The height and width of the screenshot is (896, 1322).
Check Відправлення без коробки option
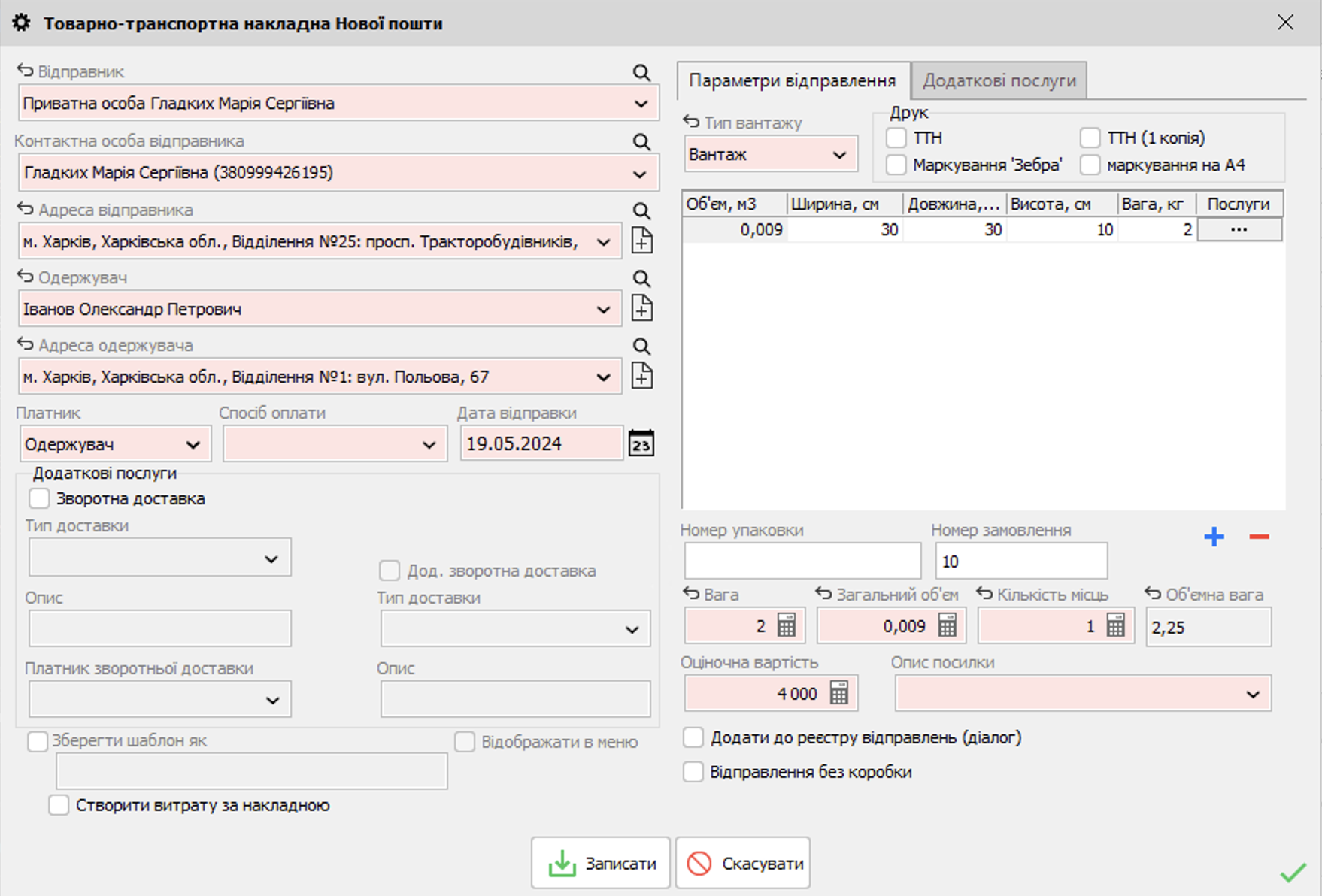(x=693, y=772)
